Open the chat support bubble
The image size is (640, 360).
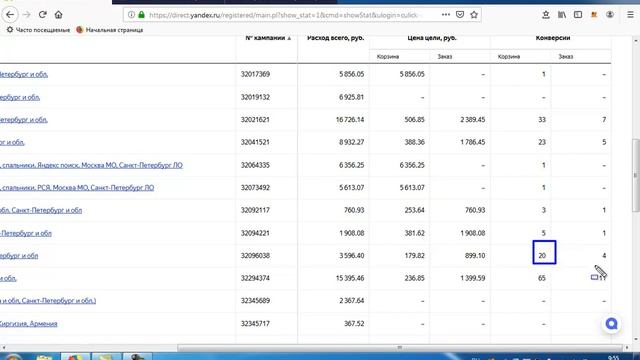611,324
